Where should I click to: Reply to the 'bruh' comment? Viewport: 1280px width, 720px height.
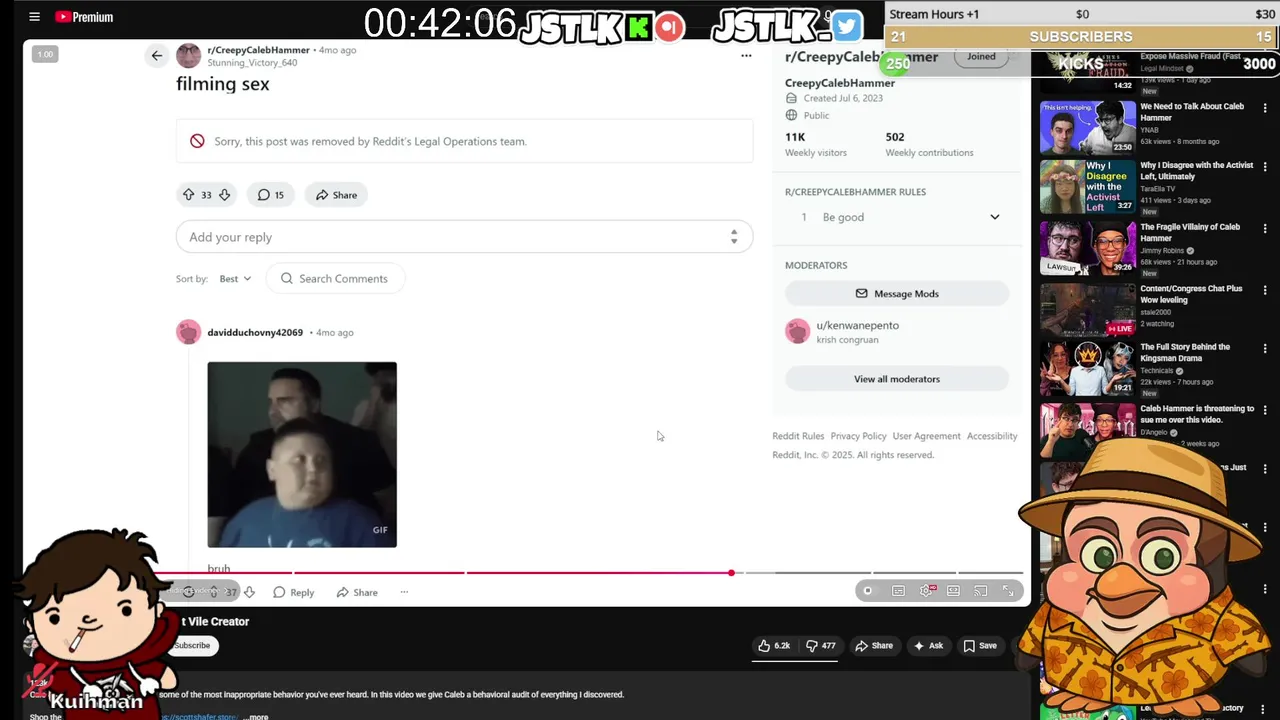(x=294, y=592)
